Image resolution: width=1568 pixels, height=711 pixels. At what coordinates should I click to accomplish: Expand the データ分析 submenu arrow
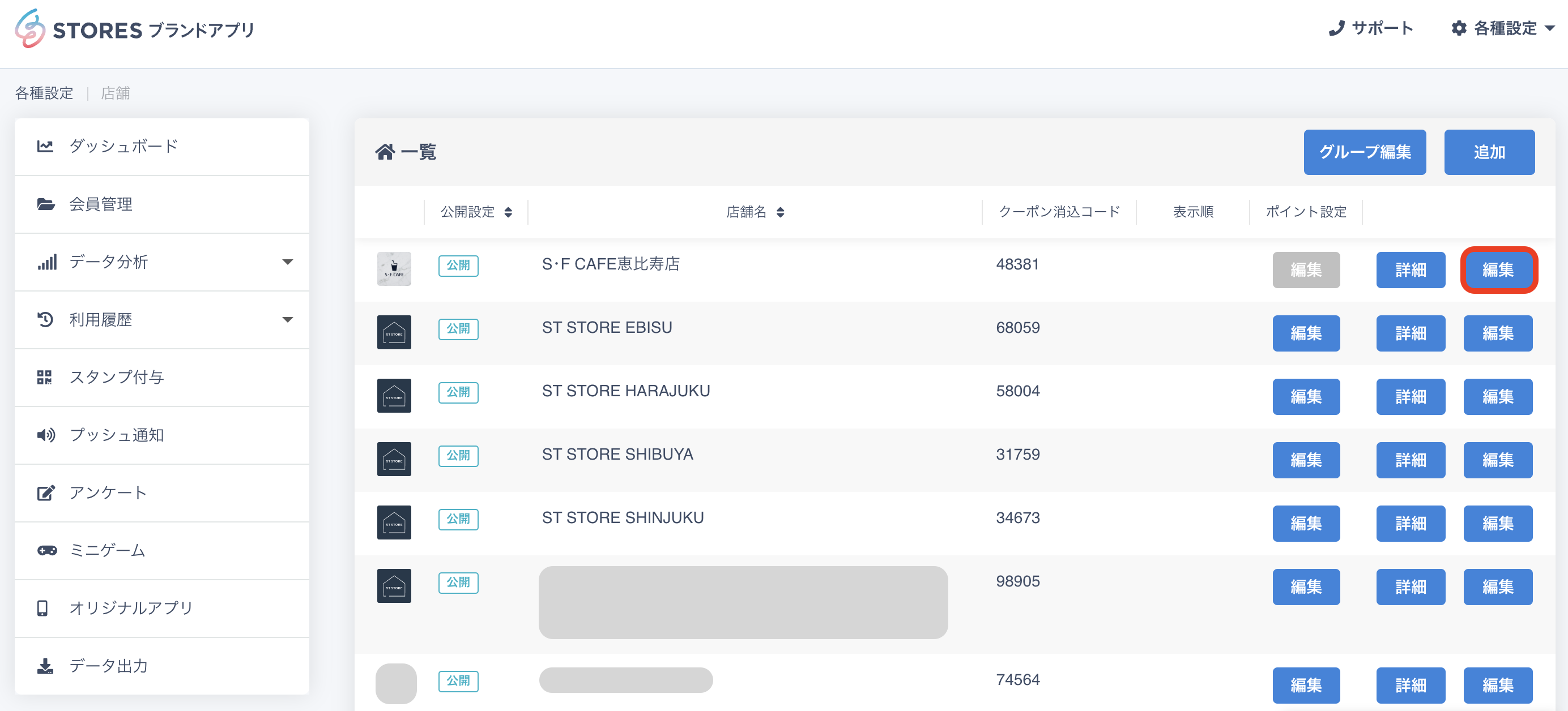[x=287, y=262]
